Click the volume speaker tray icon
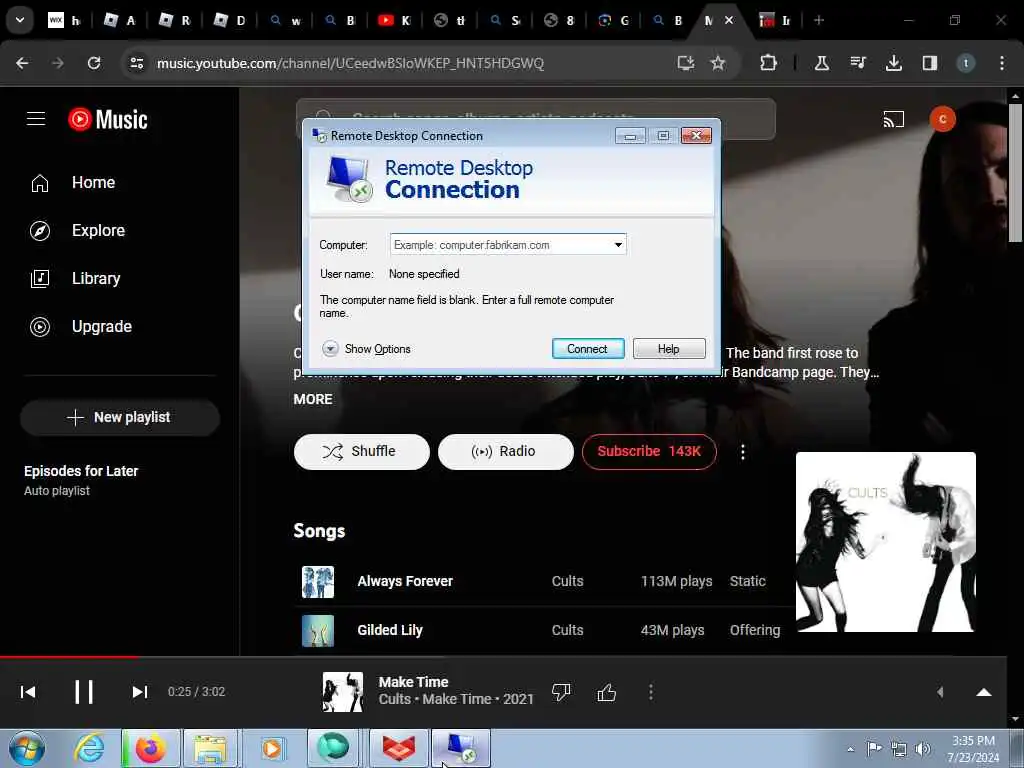The image size is (1024, 768). coord(923,748)
